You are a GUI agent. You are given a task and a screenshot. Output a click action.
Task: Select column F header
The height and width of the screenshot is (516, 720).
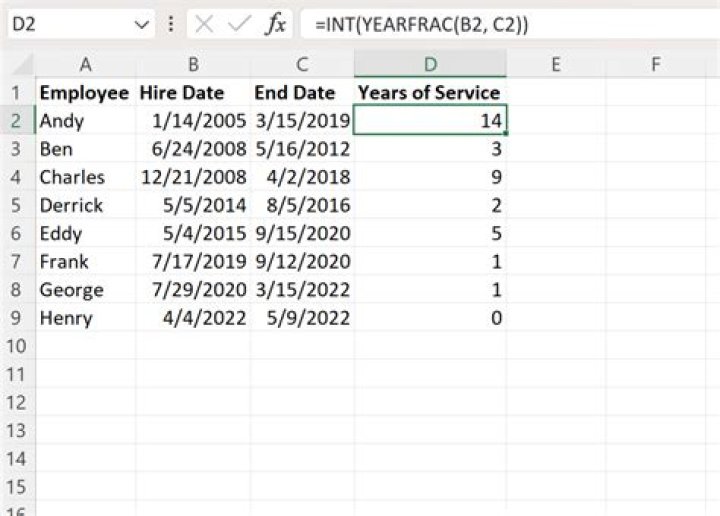click(x=656, y=64)
